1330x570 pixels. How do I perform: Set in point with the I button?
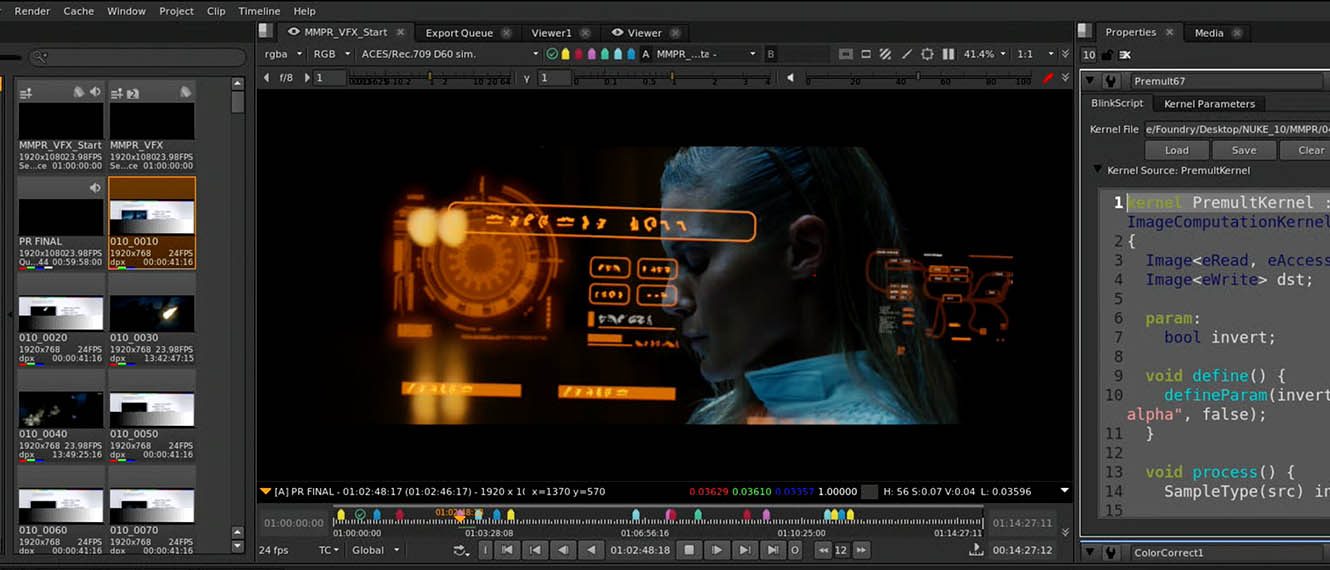(485, 550)
